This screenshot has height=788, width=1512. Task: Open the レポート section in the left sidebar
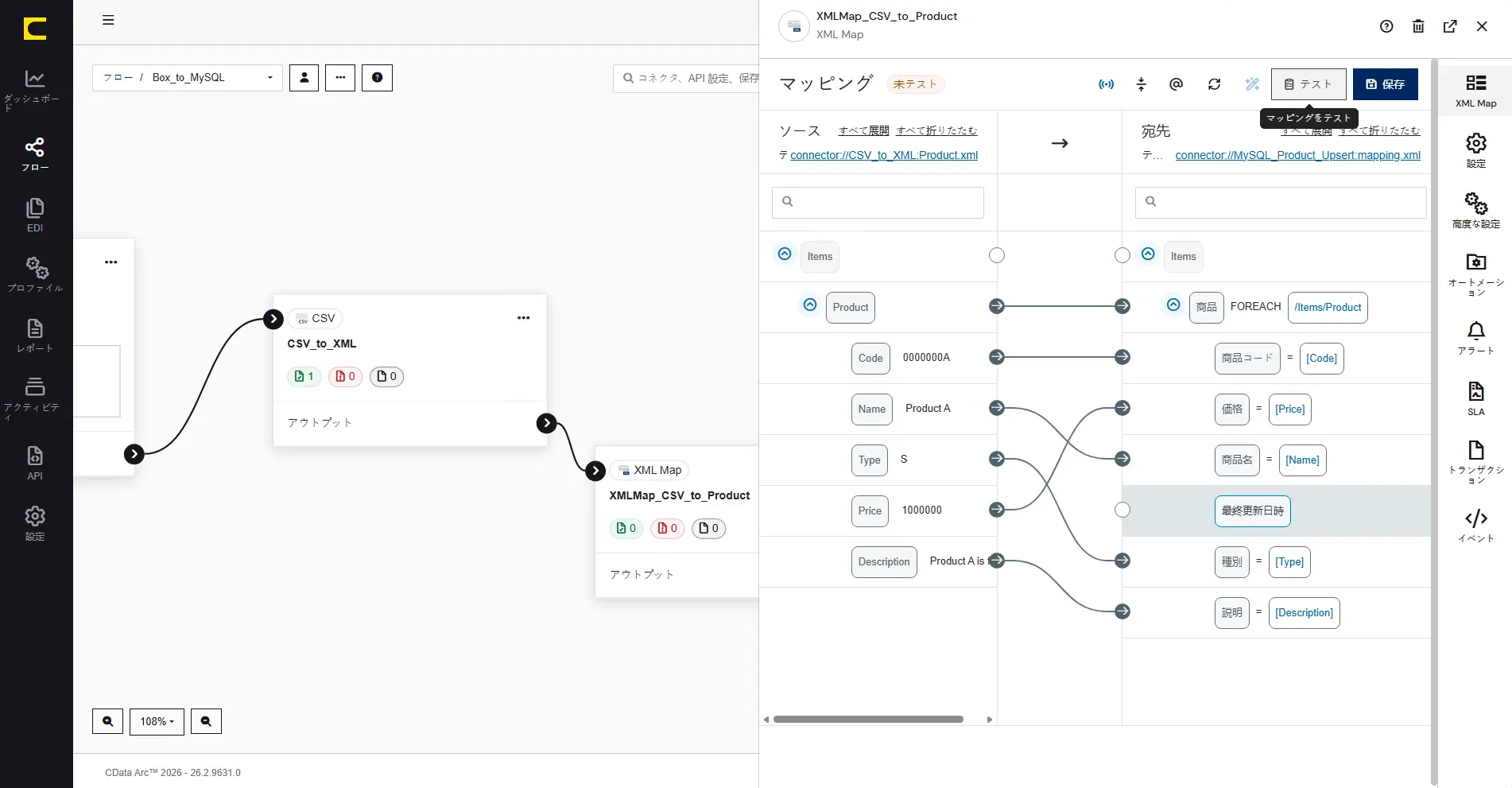point(35,336)
